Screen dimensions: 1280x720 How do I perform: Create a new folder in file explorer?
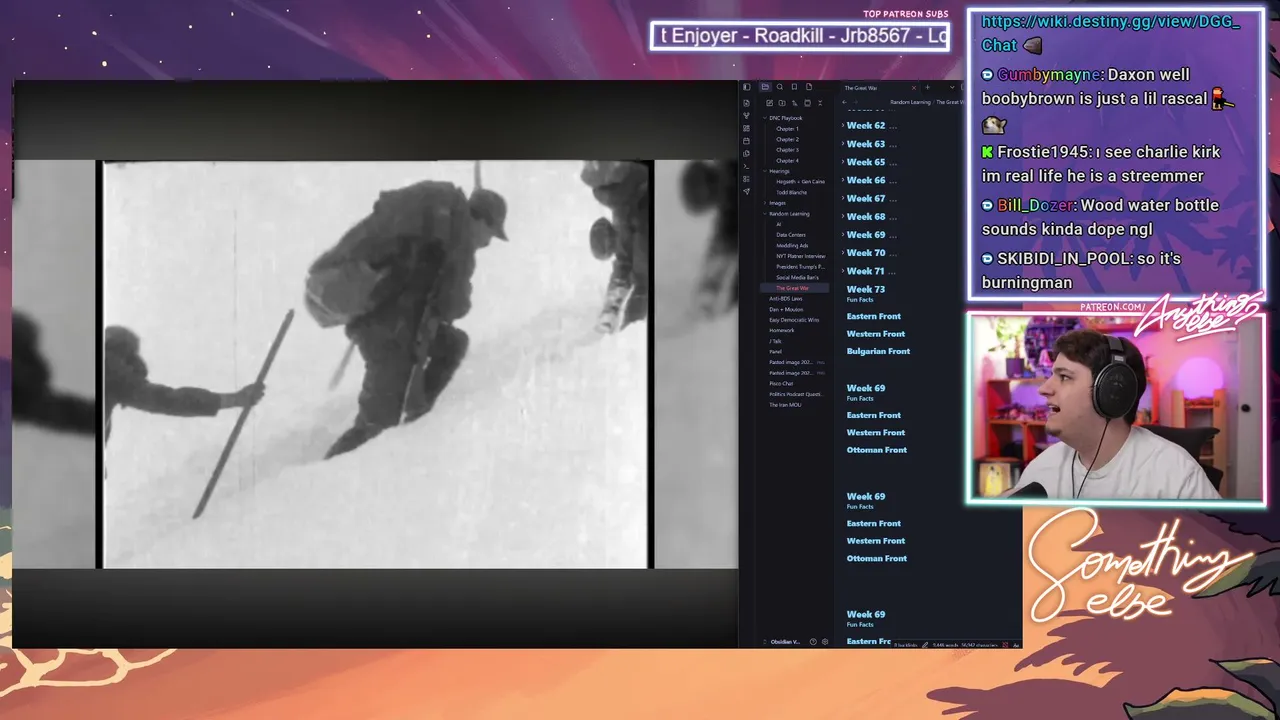click(782, 103)
